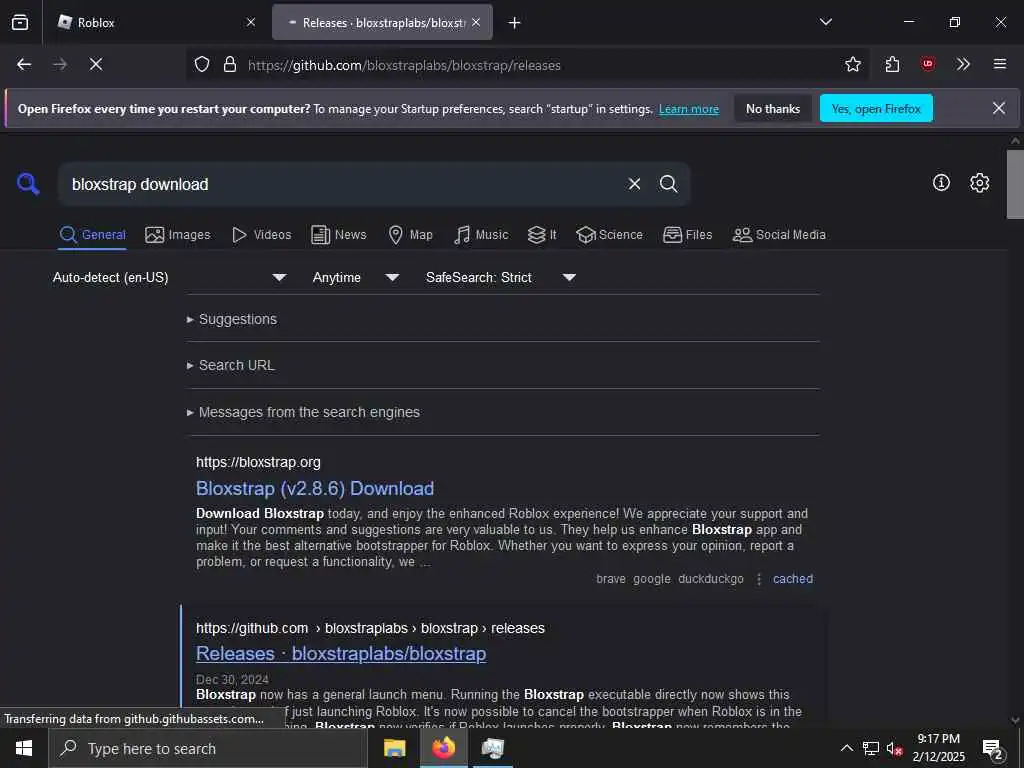Follow the Learn more link
This screenshot has height=768, width=1024.
(689, 109)
